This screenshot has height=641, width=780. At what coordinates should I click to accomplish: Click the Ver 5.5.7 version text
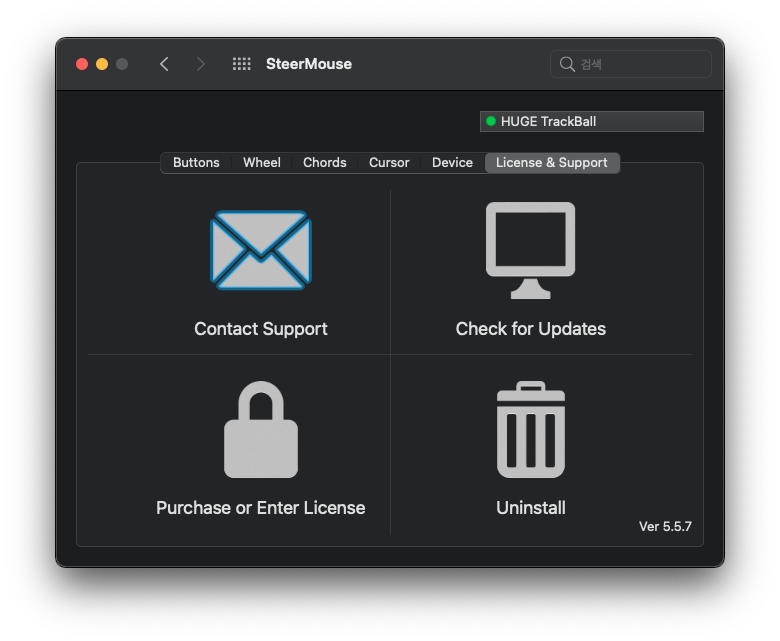click(665, 526)
